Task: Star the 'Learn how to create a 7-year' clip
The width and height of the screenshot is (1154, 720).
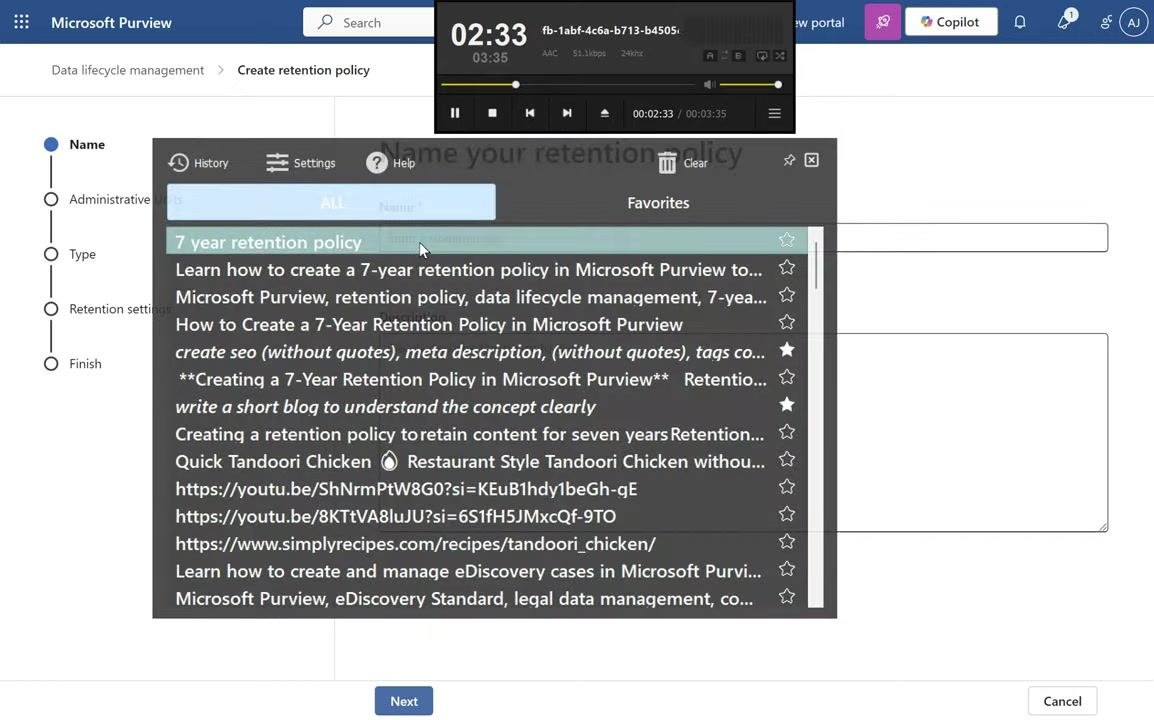Action: (x=787, y=267)
